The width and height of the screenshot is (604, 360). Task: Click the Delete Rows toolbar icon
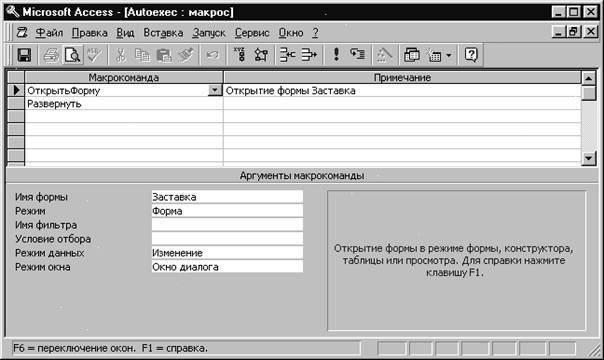click(x=309, y=55)
